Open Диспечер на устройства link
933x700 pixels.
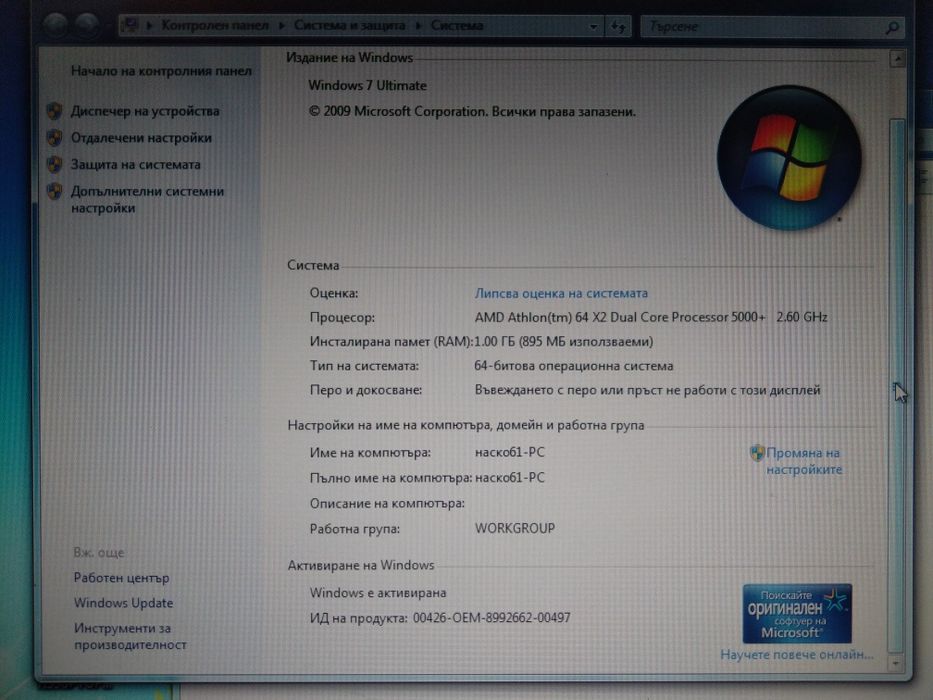145,111
